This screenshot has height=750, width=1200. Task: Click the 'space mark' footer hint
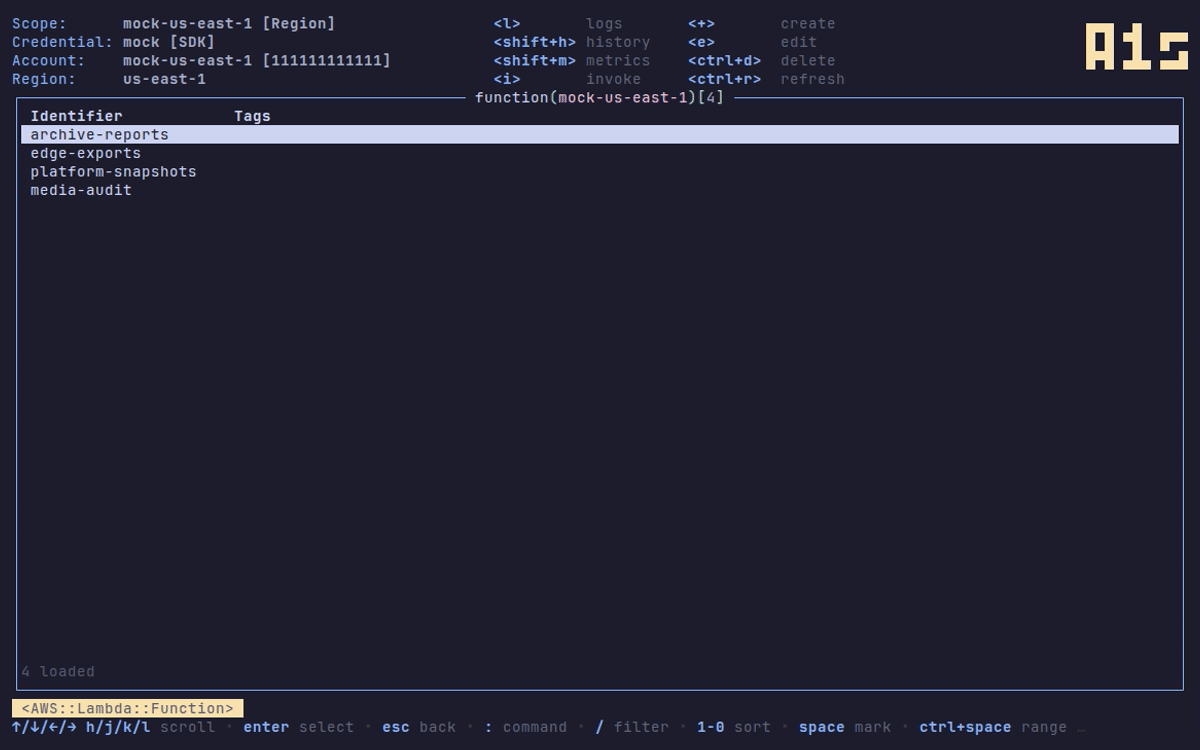[845, 727]
